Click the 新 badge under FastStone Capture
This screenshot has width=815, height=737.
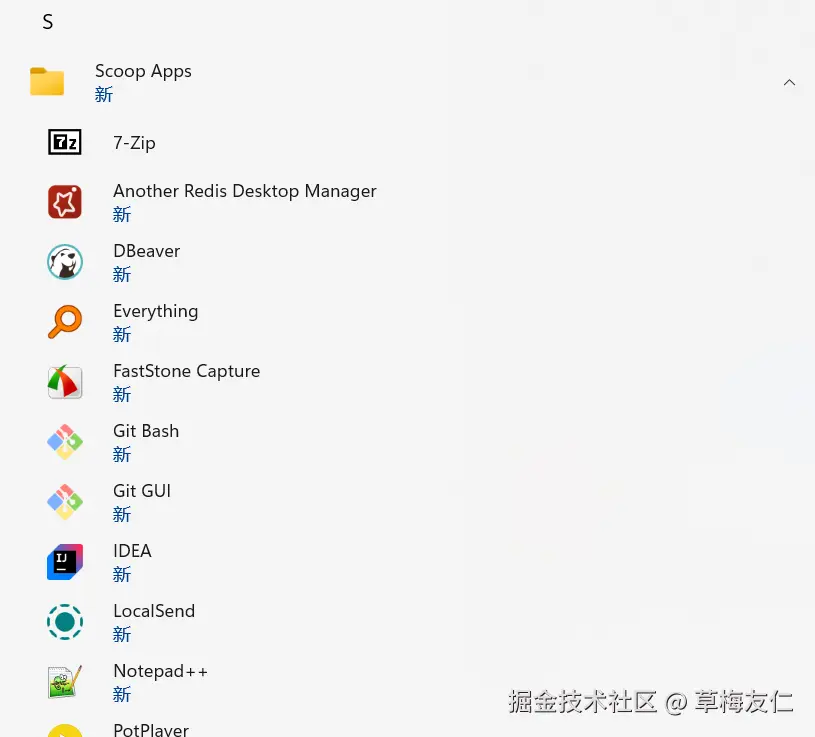click(x=122, y=394)
